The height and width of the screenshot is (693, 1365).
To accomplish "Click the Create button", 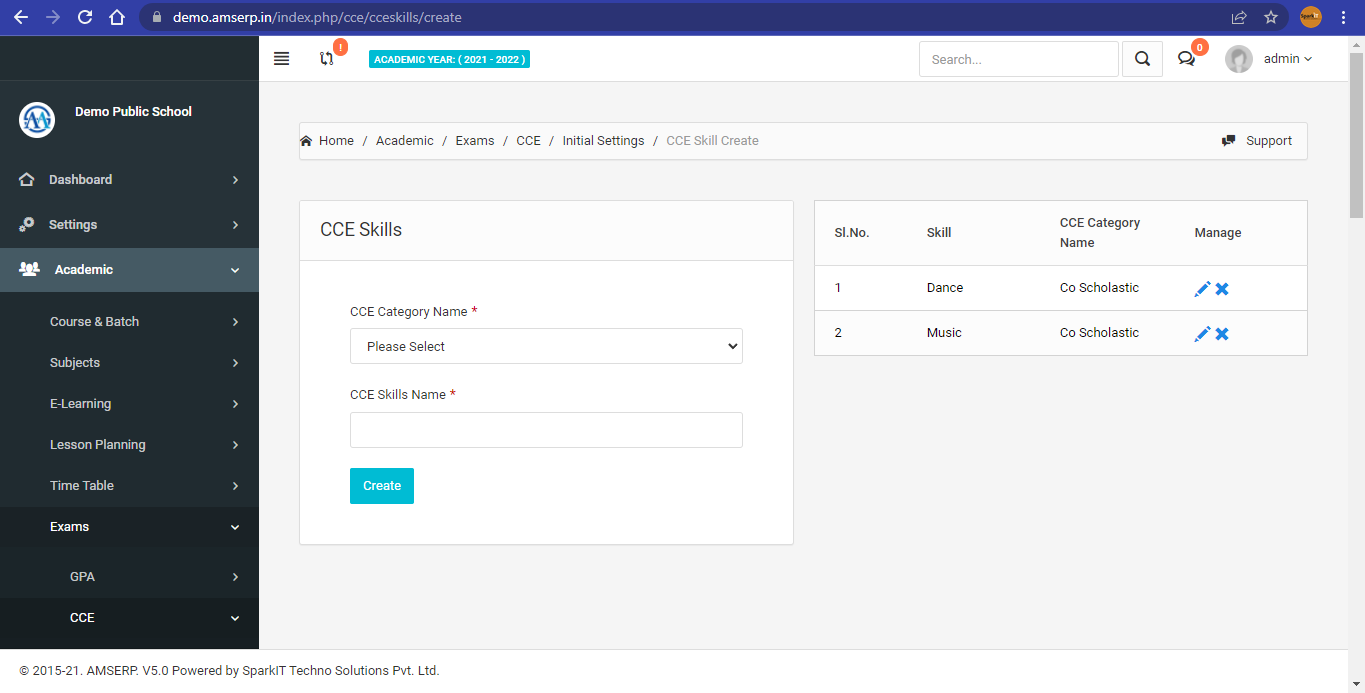I will point(381,485).
